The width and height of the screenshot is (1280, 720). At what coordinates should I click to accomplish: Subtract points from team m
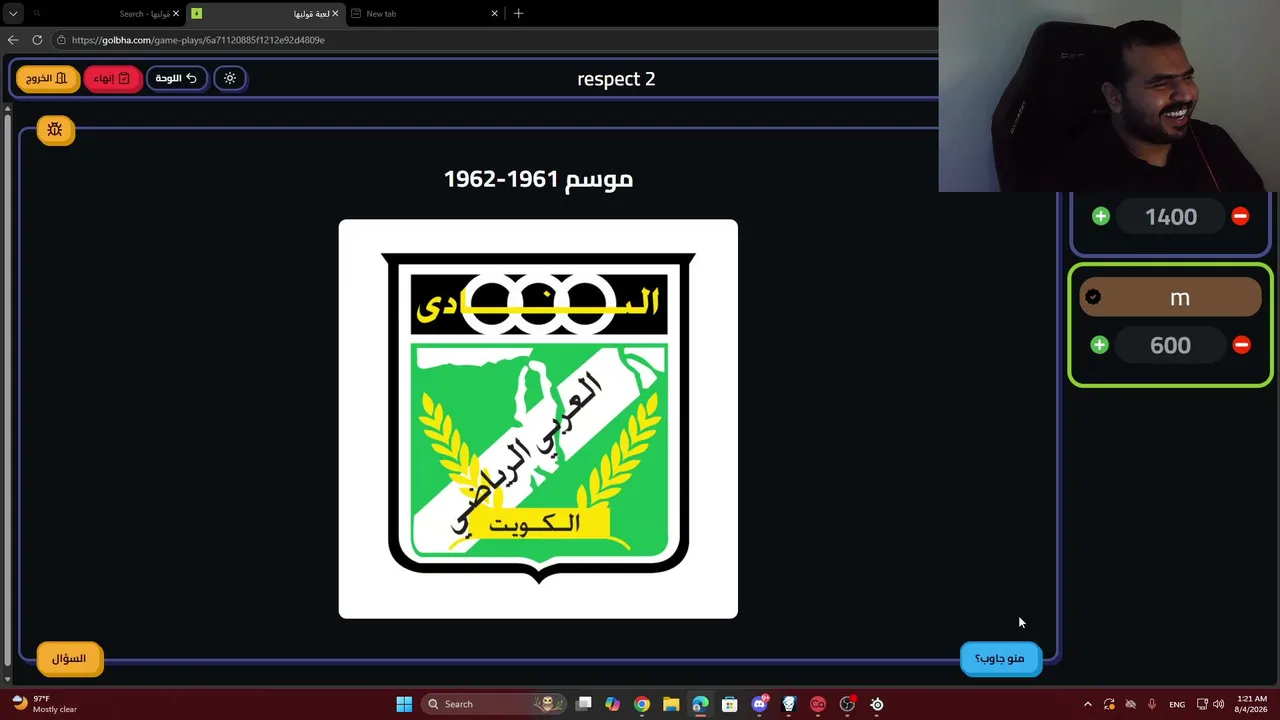point(1241,345)
